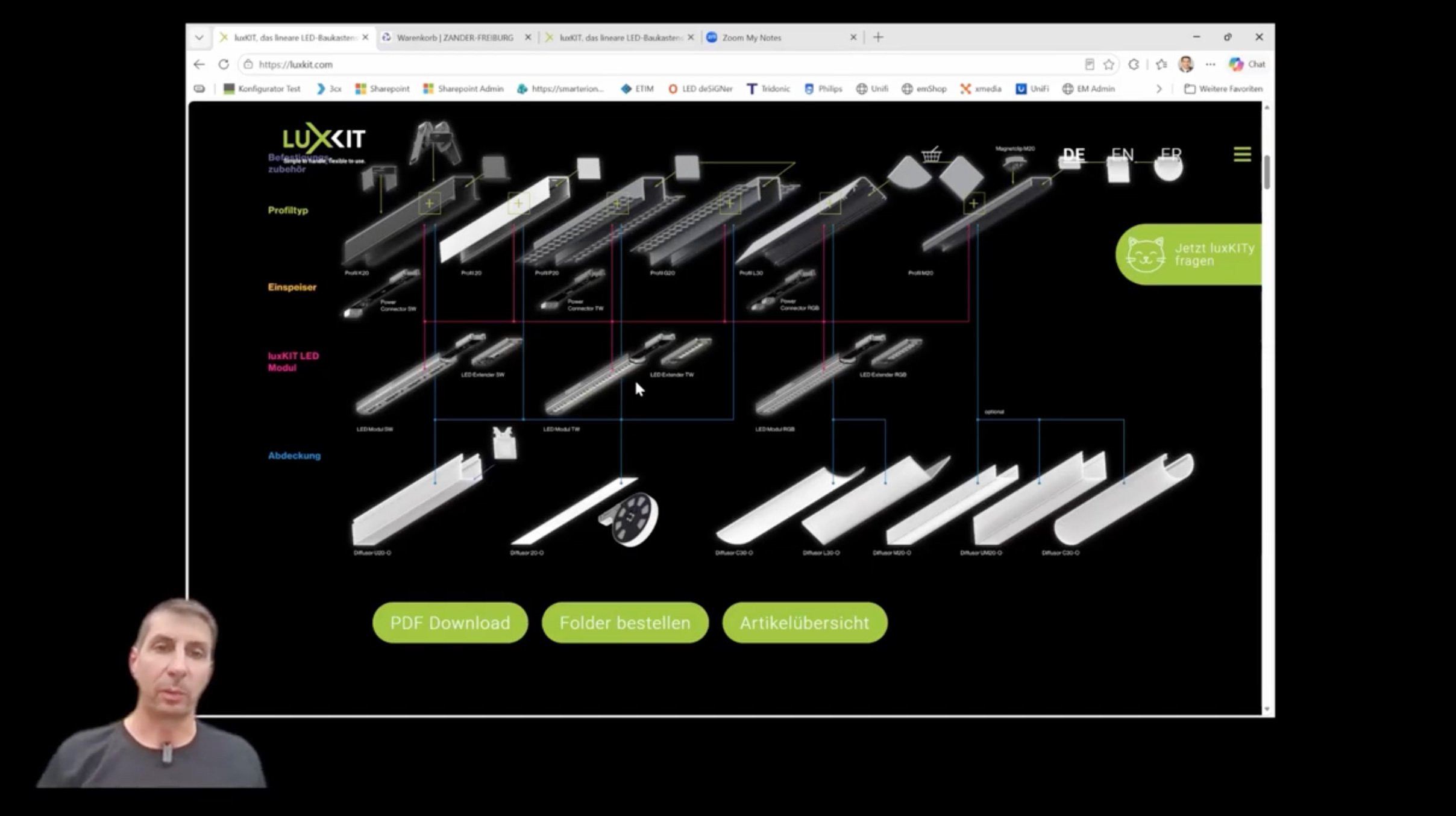Add page to favorites star icon
Screen dimensions: 1456x816
pyautogui.click(x=1109, y=64)
